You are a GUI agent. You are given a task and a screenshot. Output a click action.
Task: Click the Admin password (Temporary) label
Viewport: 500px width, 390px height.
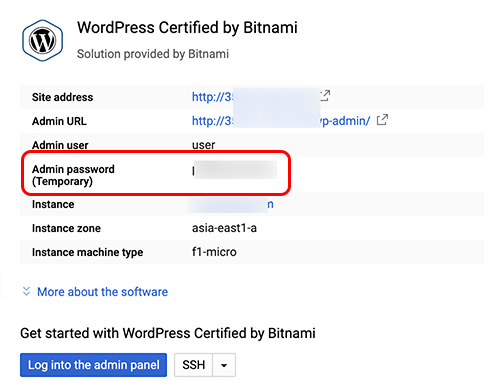pyautogui.click(x=73, y=175)
